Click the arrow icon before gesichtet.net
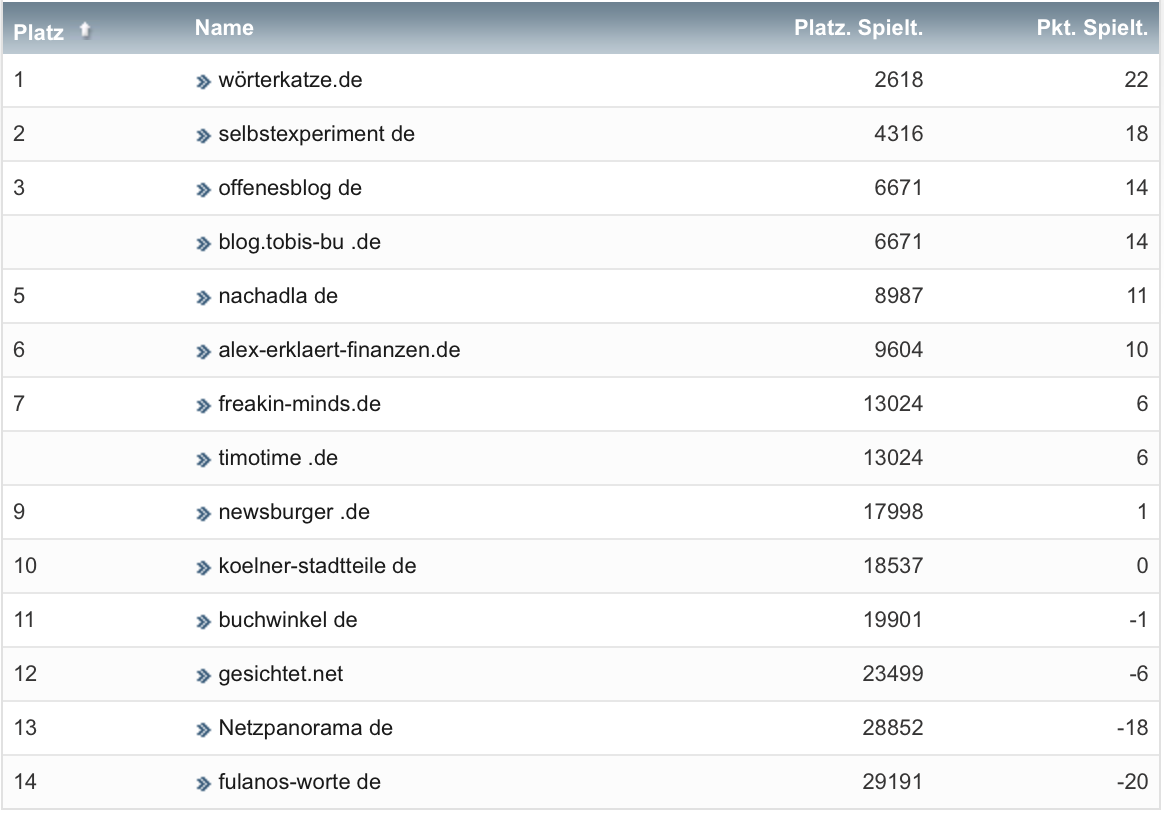1164x814 pixels. click(x=203, y=676)
